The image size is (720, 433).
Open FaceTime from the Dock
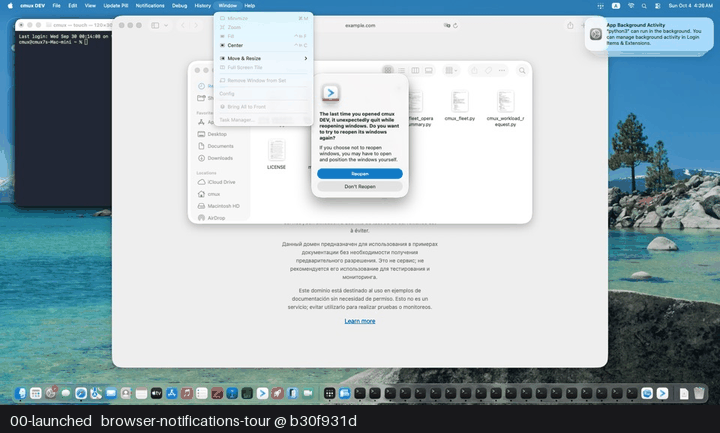(308, 393)
